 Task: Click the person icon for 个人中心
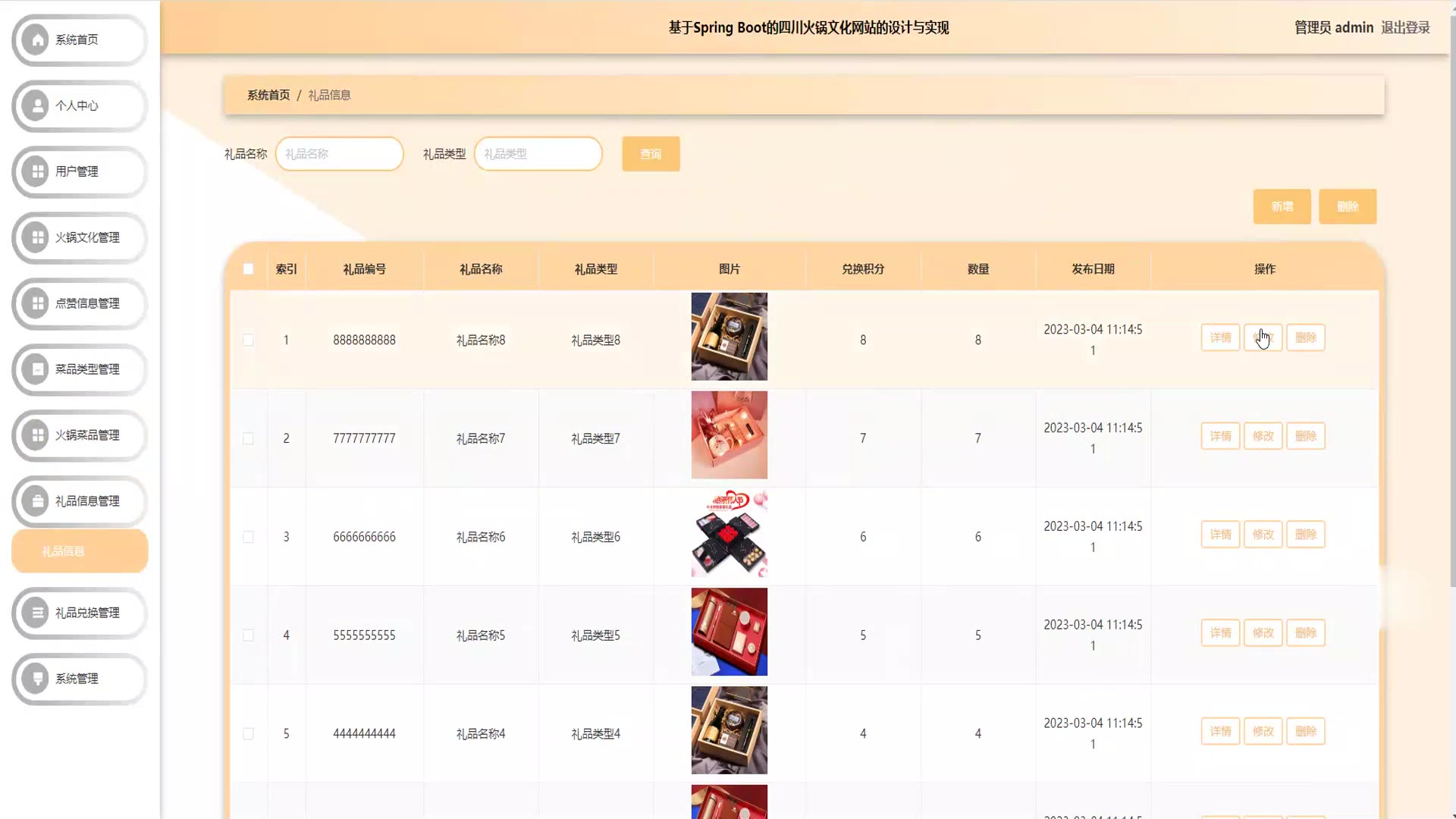[36, 105]
